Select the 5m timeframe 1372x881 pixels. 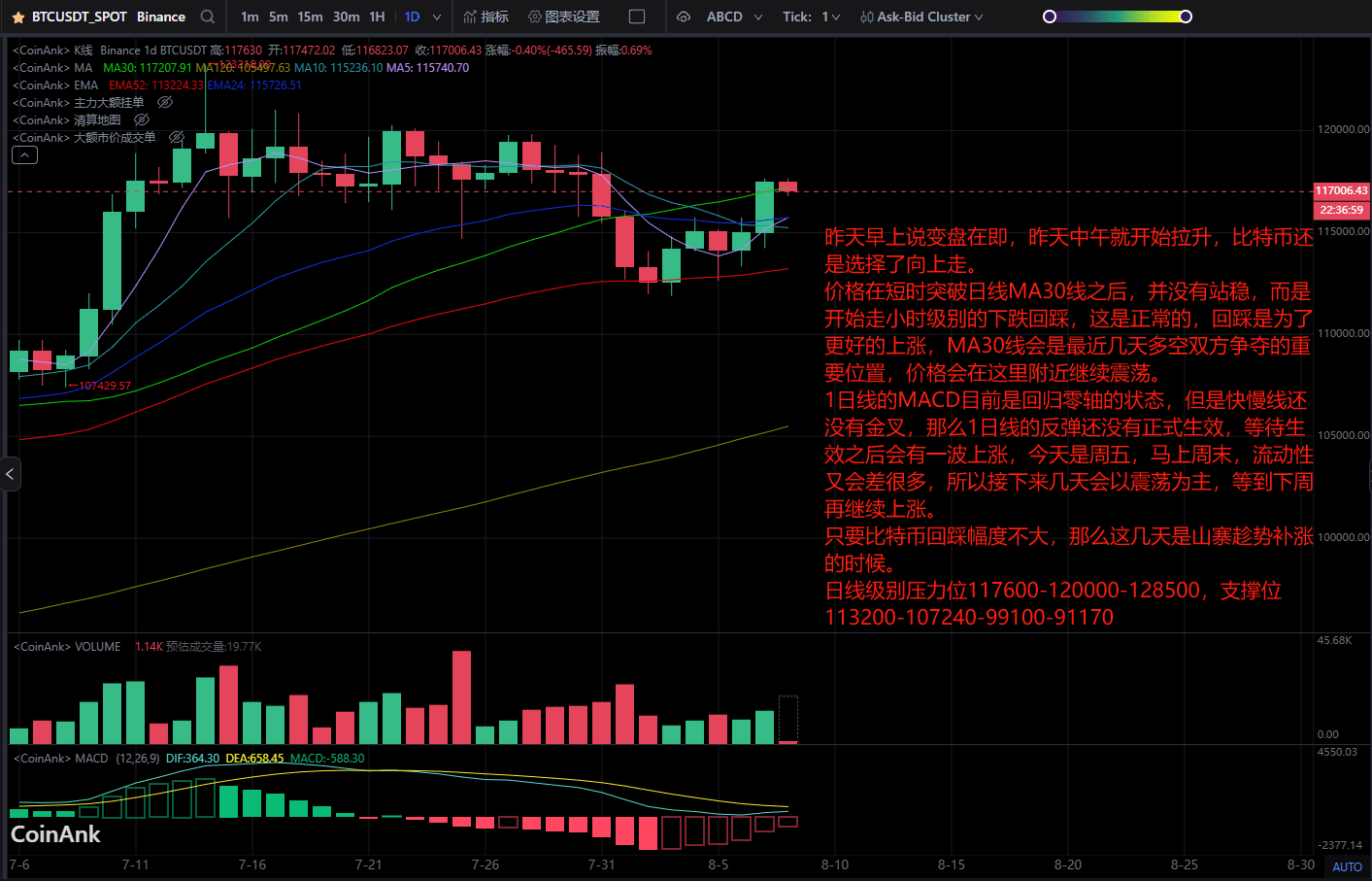tap(279, 17)
